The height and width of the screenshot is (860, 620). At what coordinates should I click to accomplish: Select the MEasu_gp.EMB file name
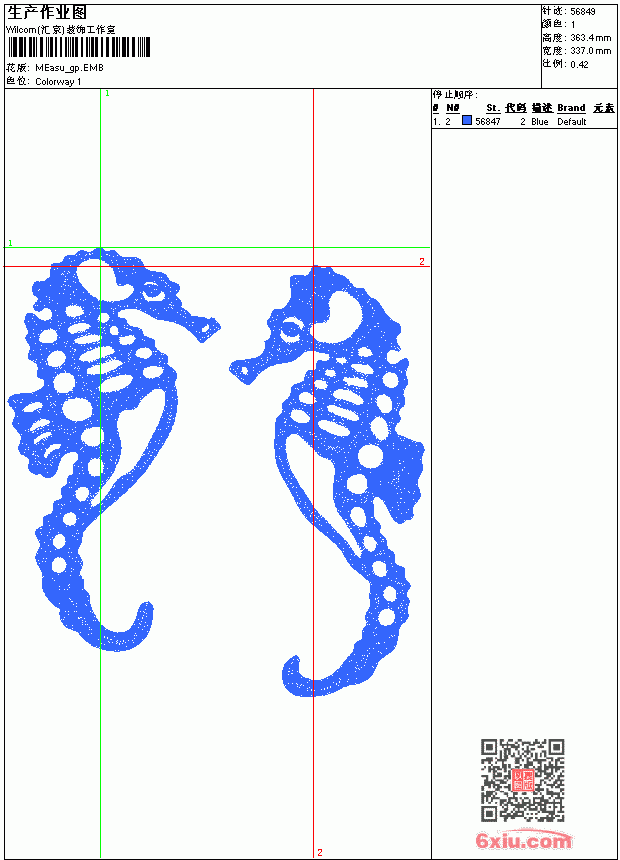[x=69, y=68]
